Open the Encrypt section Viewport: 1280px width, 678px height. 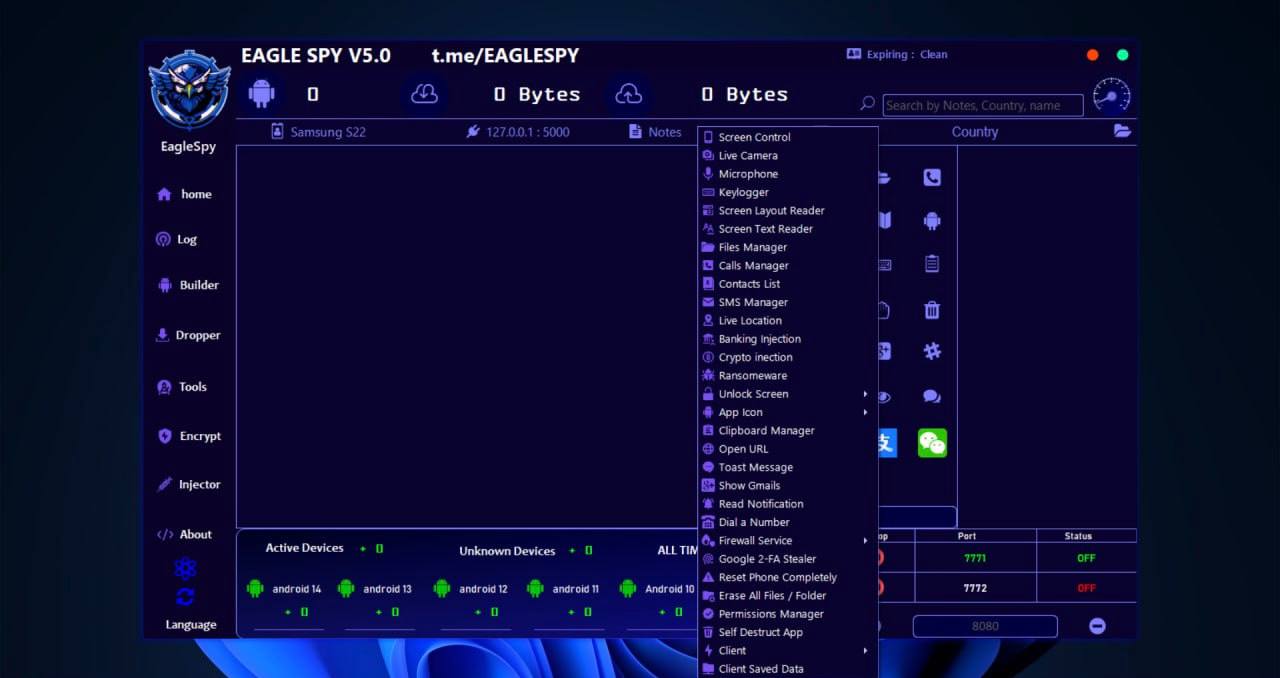pos(190,436)
